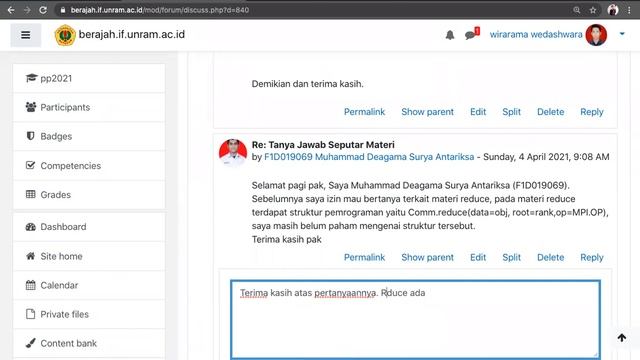Click wirarama wedashwara user name
Screen dimensions: 640x360
pyautogui.click(x=536, y=34)
